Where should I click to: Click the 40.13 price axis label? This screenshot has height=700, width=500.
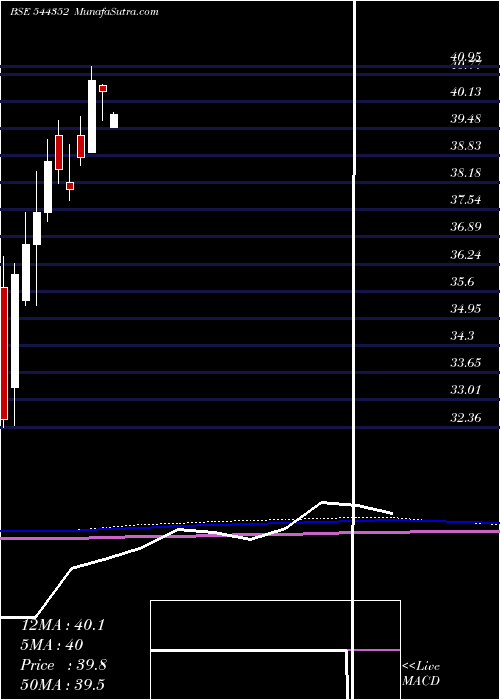point(466,92)
